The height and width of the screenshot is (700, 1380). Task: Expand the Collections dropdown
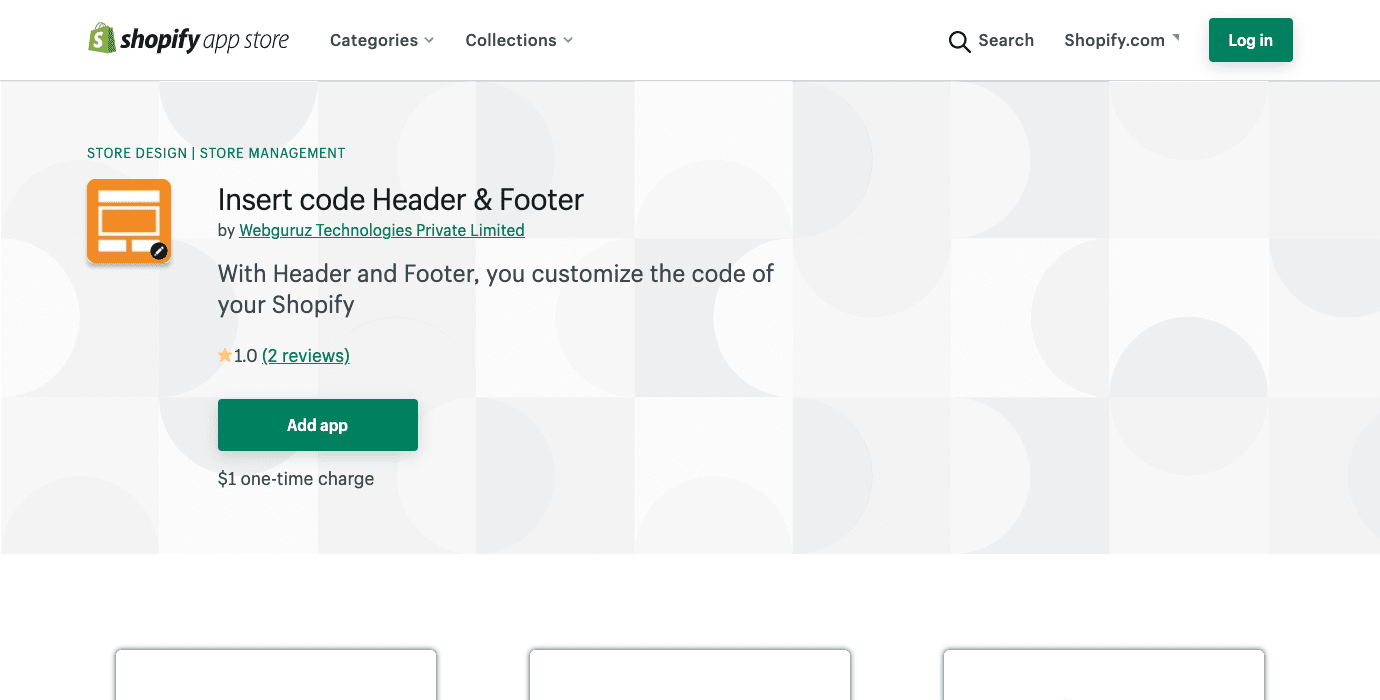(x=518, y=40)
